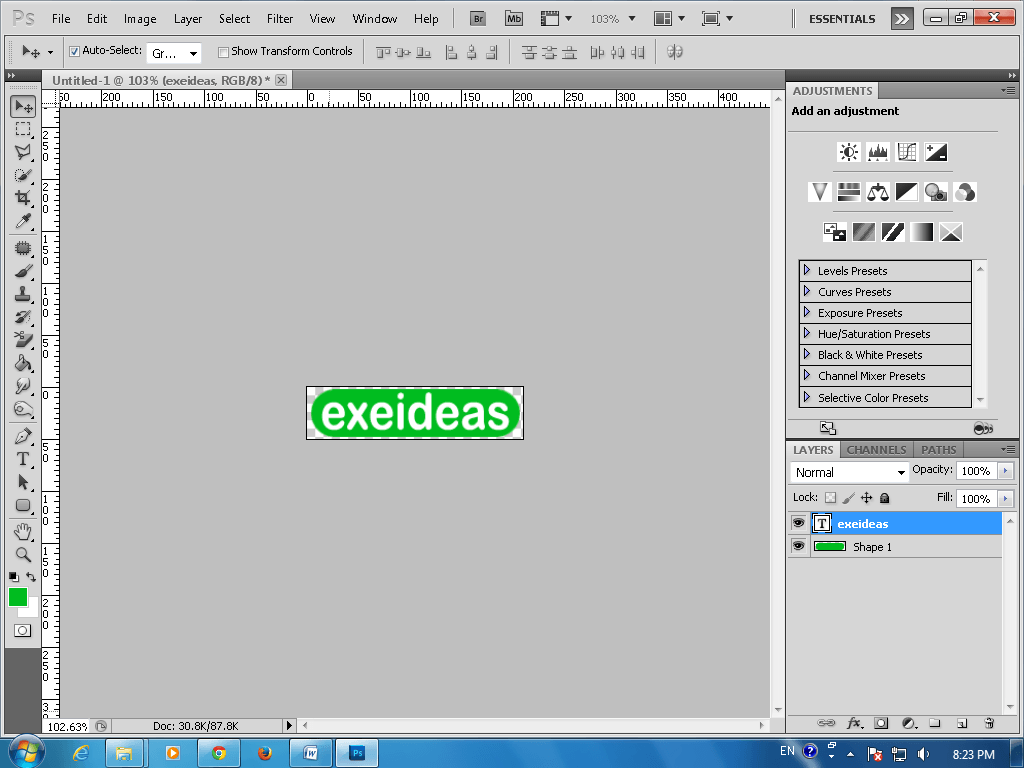The image size is (1024, 768).
Task: Select the Quick Selection tool
Action: pyautogui.click(x=23, y=175)
